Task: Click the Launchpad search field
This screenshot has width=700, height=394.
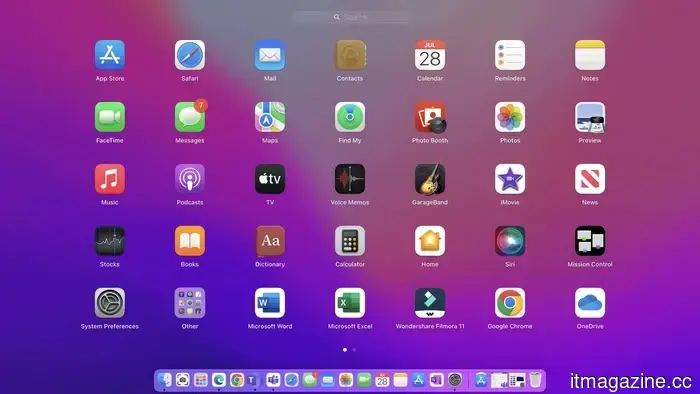Action: tap(350, 17)
